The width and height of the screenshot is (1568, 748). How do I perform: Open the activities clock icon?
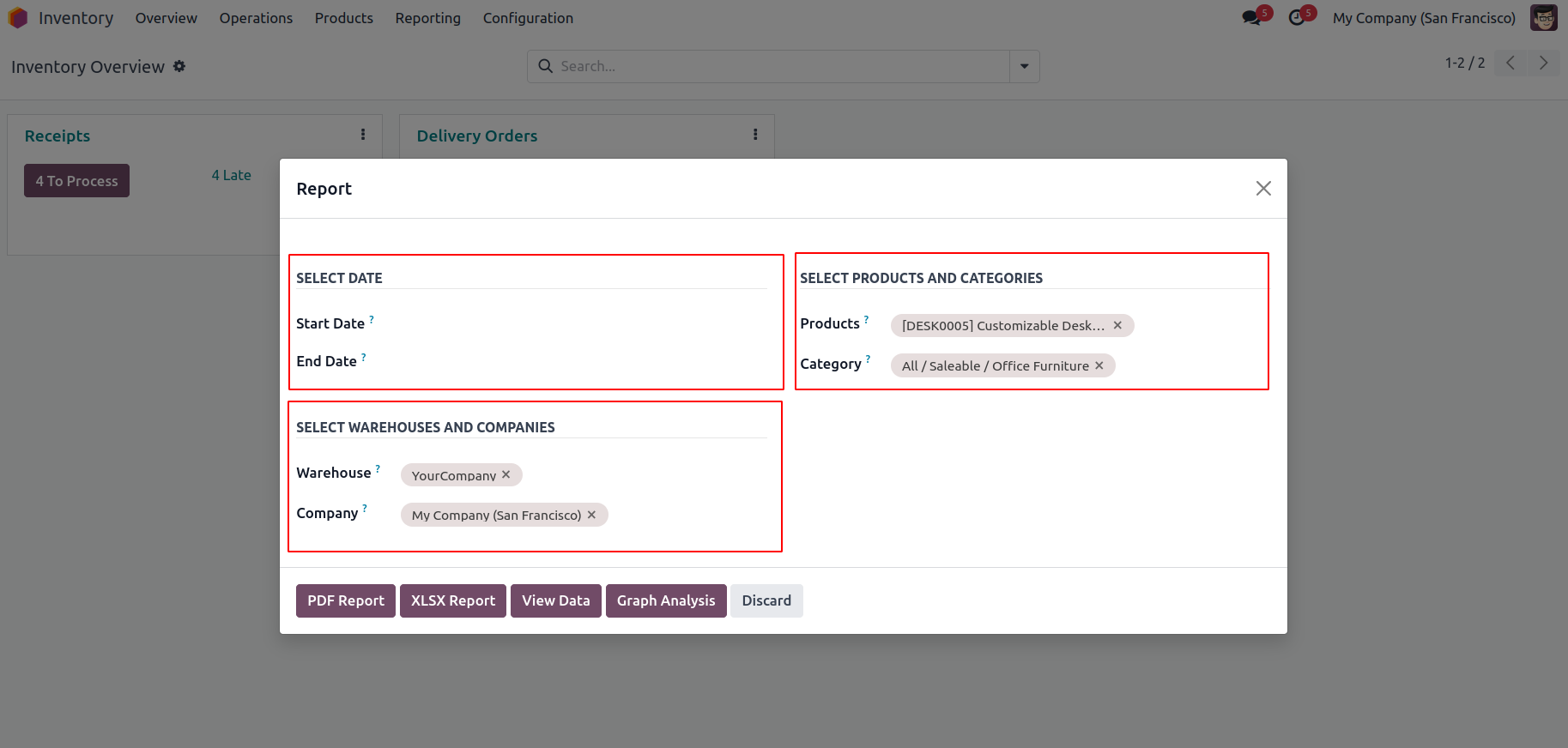(1297, 18)
